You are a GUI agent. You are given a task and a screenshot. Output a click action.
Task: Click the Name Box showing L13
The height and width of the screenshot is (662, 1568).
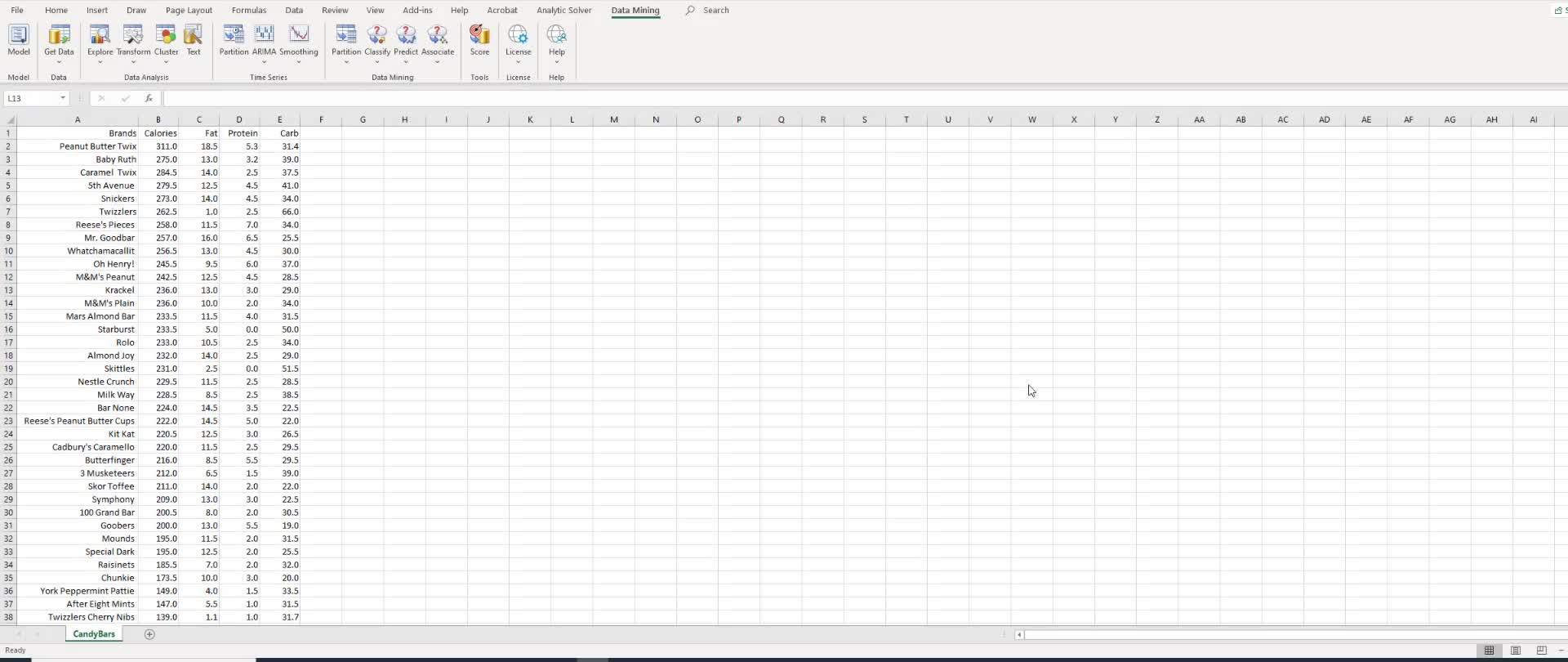point(31,98)
